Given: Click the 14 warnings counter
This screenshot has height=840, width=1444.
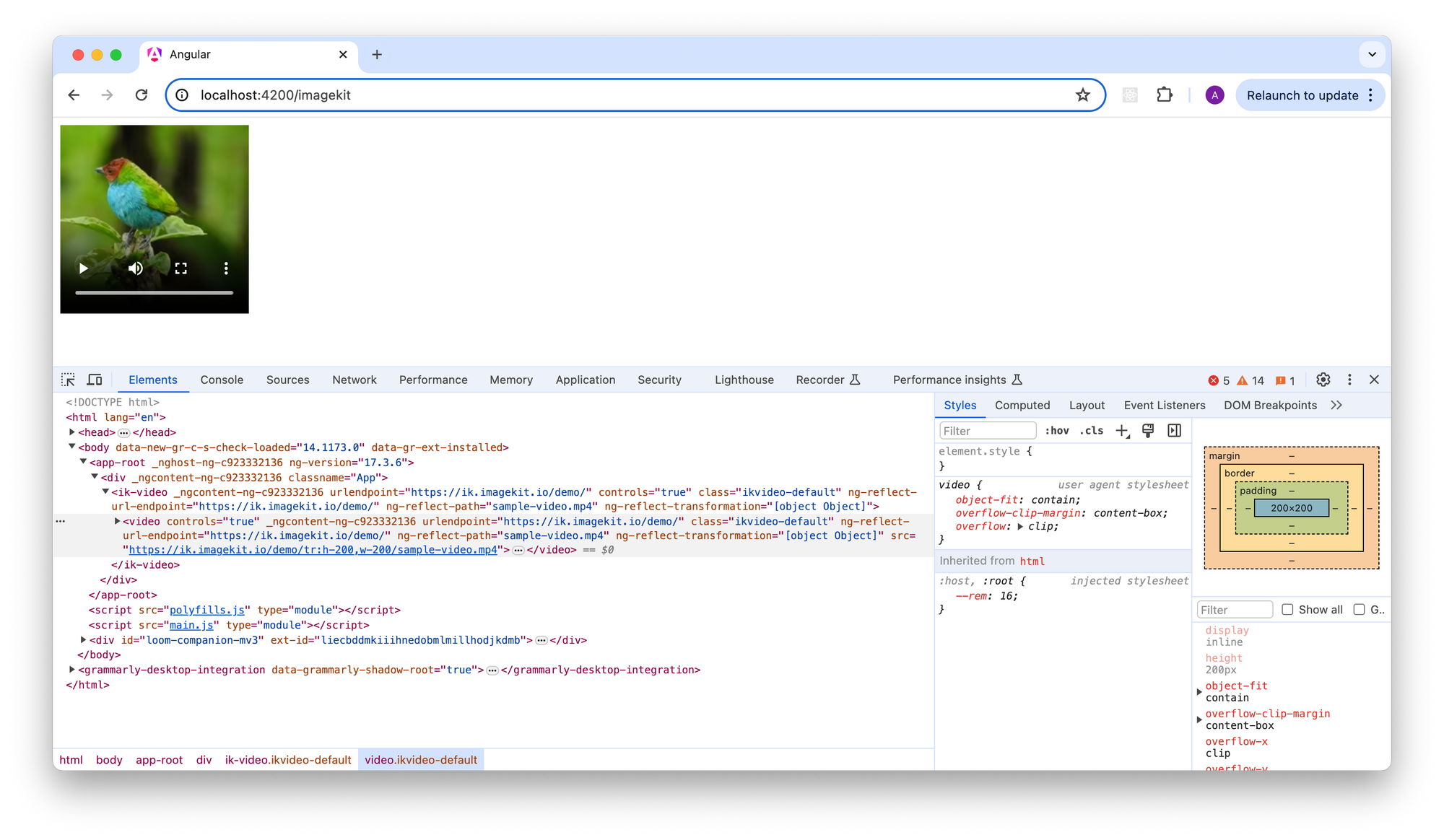Looking at the screenshot, I should click(x=1251, y=380).
